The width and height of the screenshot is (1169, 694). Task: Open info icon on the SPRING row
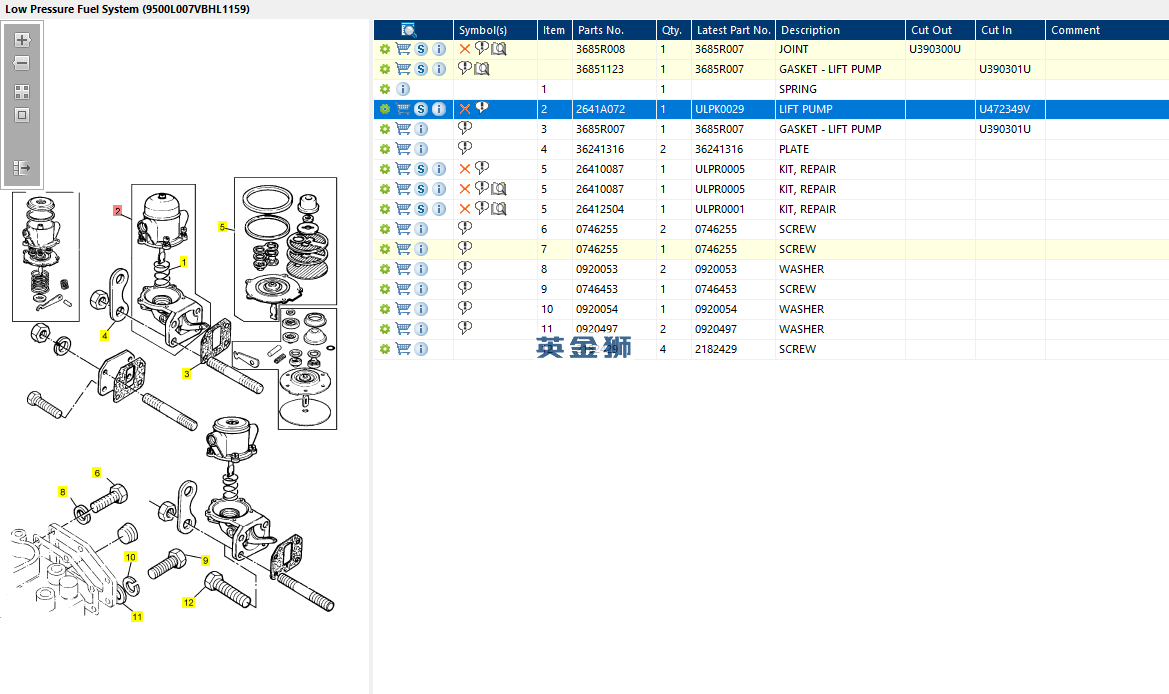[403, 89]
